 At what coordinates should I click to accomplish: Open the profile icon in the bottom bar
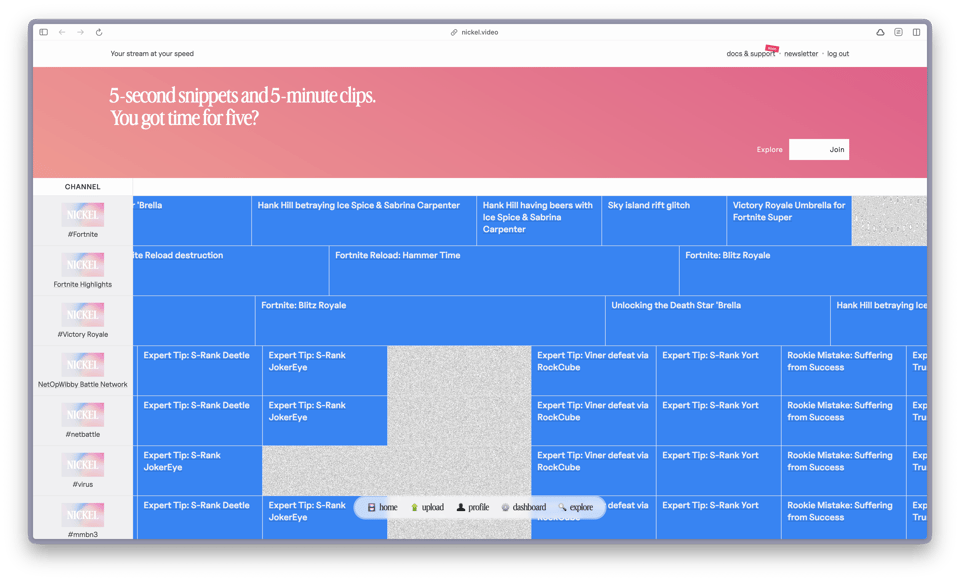pos(459,507)
